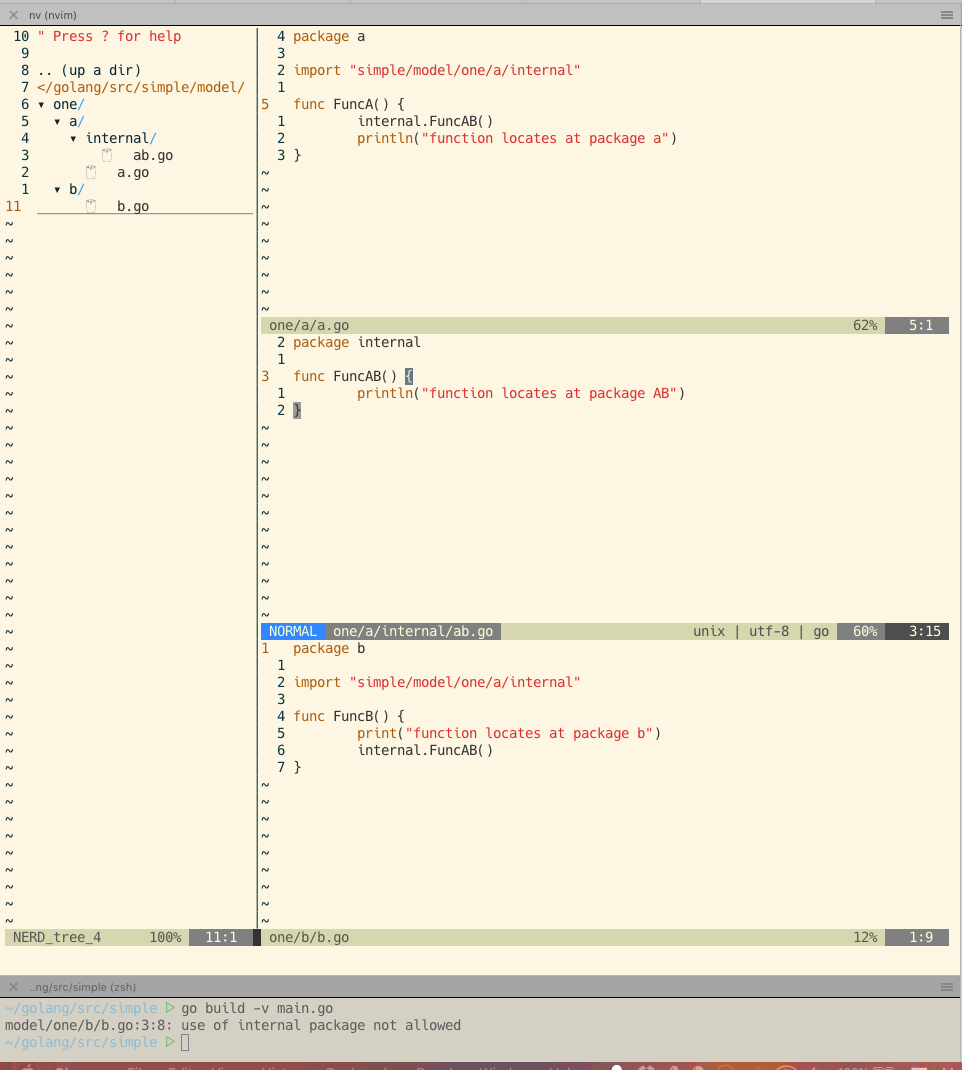Focus the one/a/a.go status line

pyautogui.click(x=309, y=326)
